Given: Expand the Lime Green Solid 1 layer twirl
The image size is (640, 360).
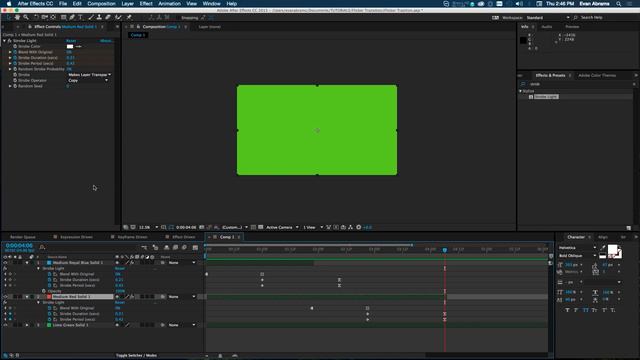Looking at the screenshot, I should point(27,325).
